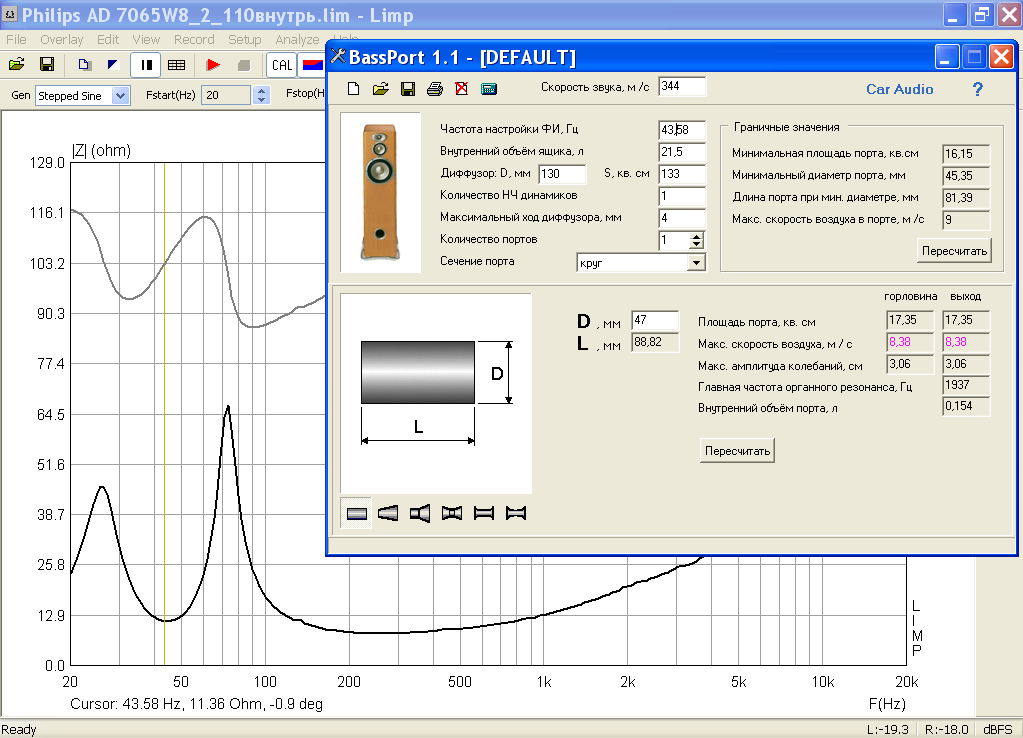The height and width of the screenshot is (738, 1023).
Task: Open the calculator icon in BassPort toolbar
Action: pos(488,88)
